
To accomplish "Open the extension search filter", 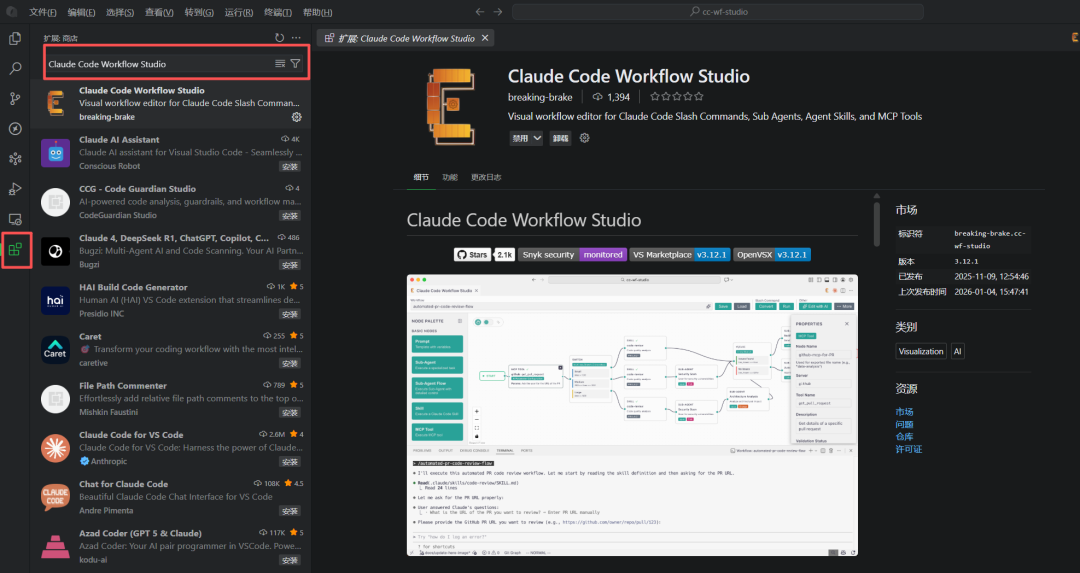I will [x=295, y=63].
